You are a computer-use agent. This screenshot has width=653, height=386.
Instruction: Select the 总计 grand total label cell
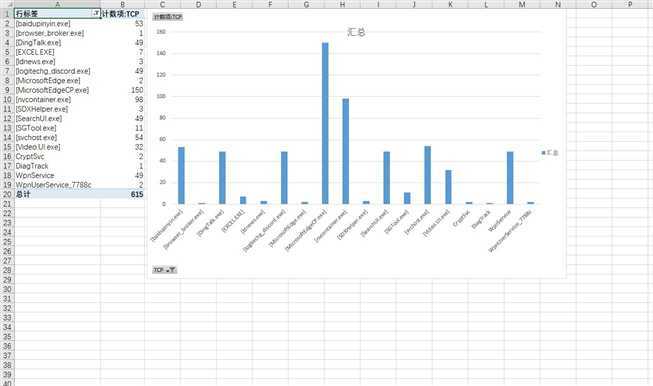(x=57, y=194)
